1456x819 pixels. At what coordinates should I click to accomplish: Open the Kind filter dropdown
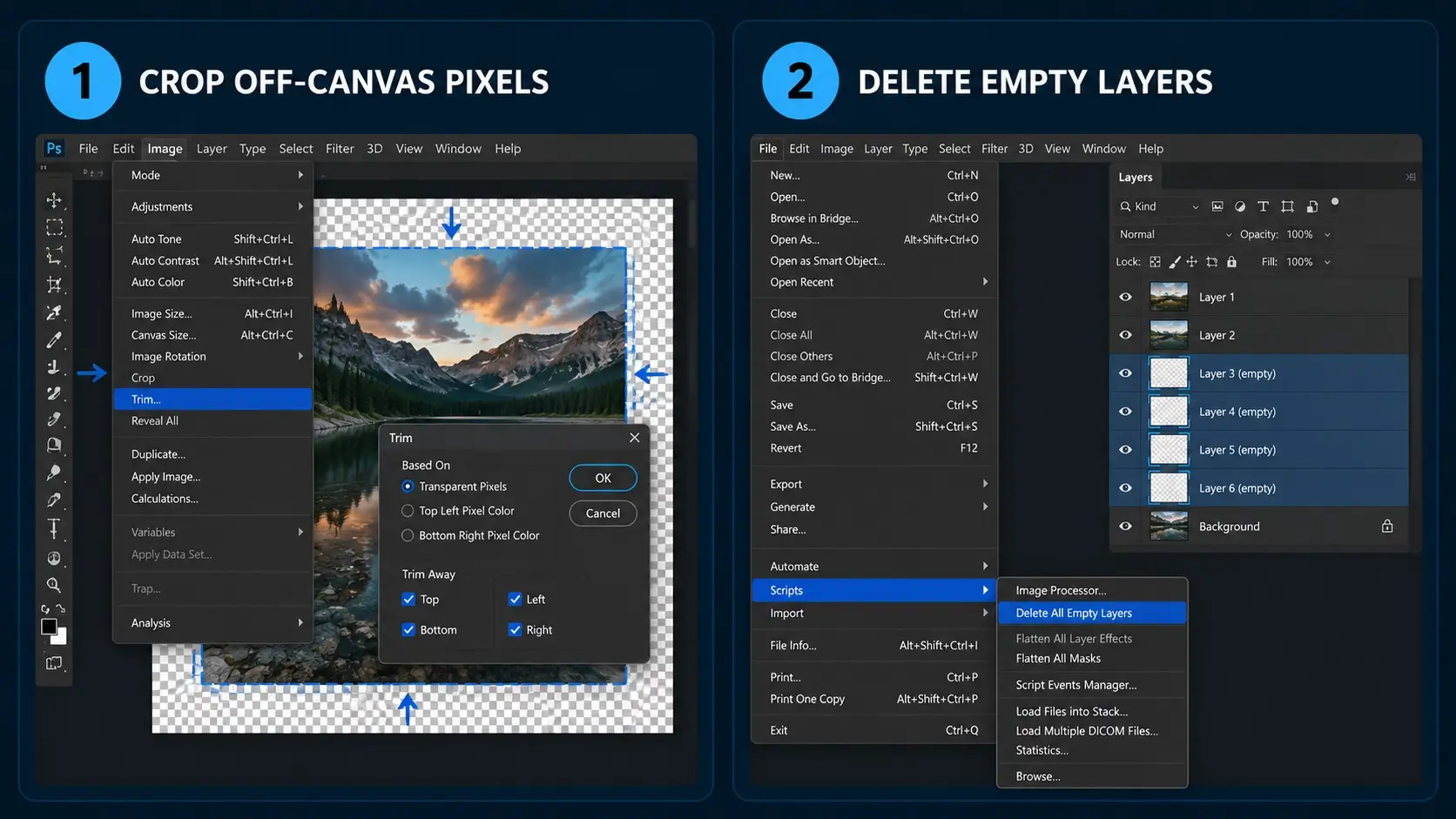pyautogui.click(x=1160, y=206)
